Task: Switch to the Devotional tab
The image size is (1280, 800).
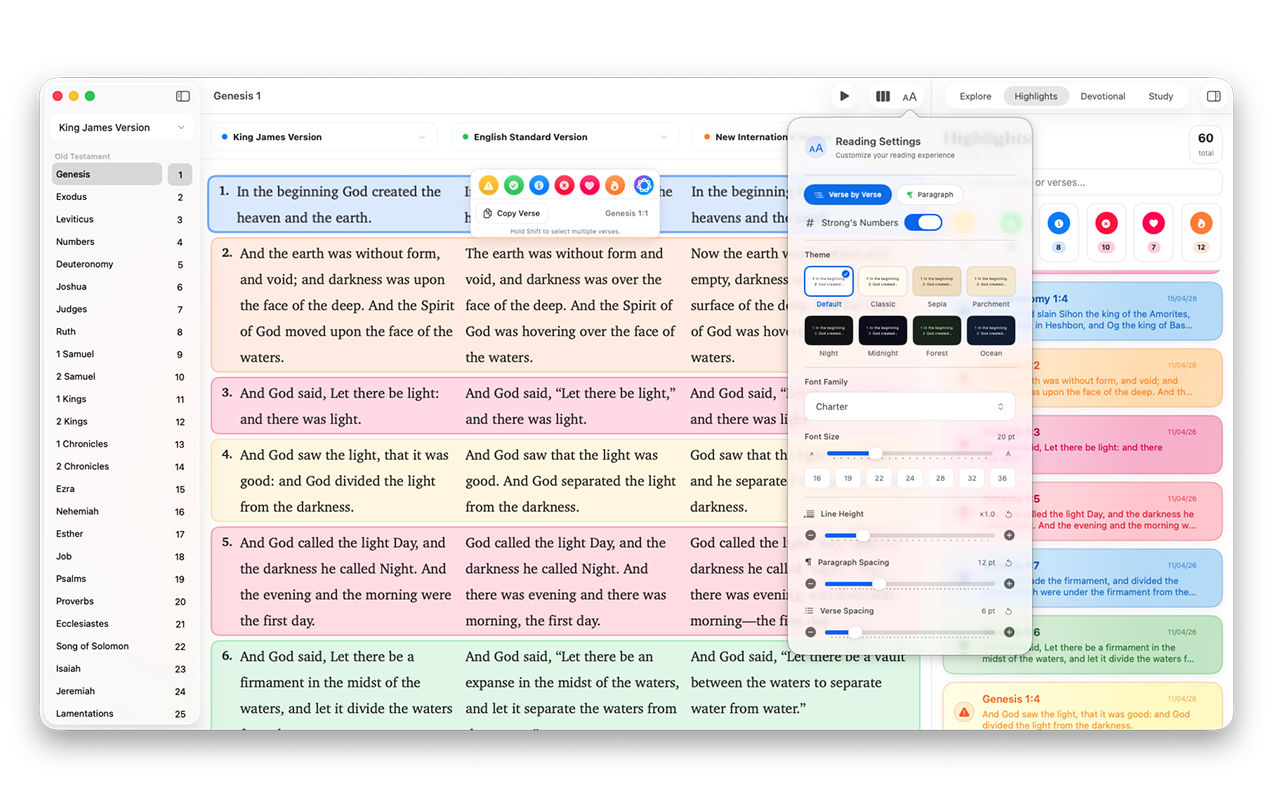Action: tap(1103, 97)
